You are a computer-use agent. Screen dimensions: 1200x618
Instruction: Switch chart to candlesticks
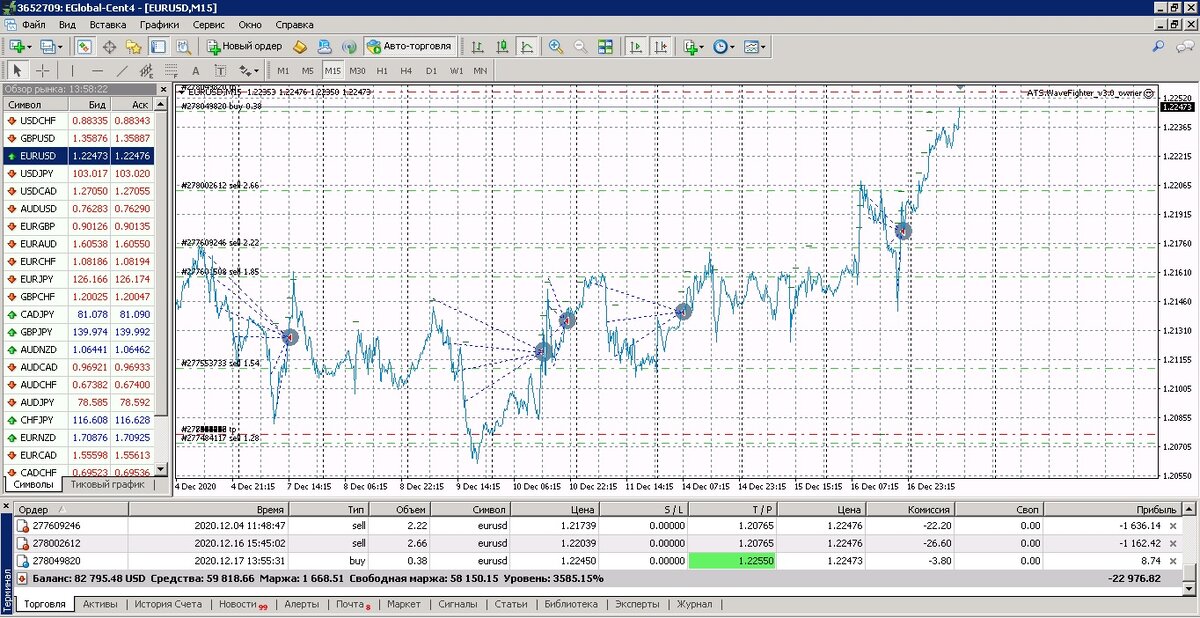(x=503, y=46)
